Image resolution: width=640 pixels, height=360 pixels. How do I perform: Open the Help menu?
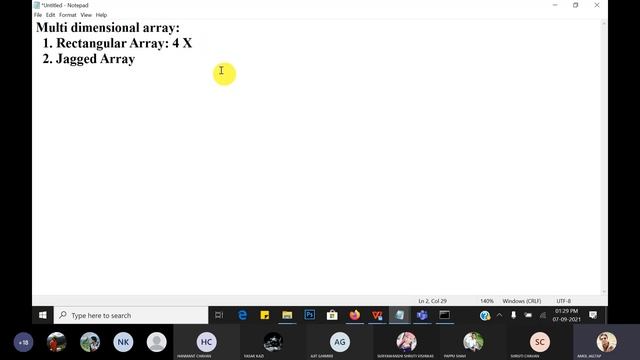point(101,15)
